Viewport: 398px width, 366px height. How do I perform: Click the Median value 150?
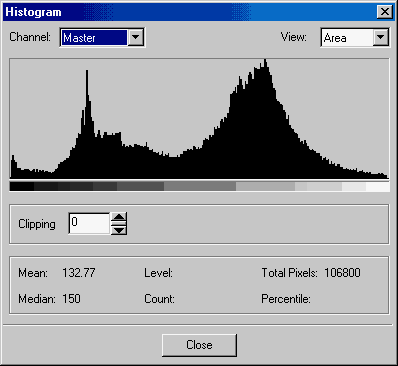71,299
